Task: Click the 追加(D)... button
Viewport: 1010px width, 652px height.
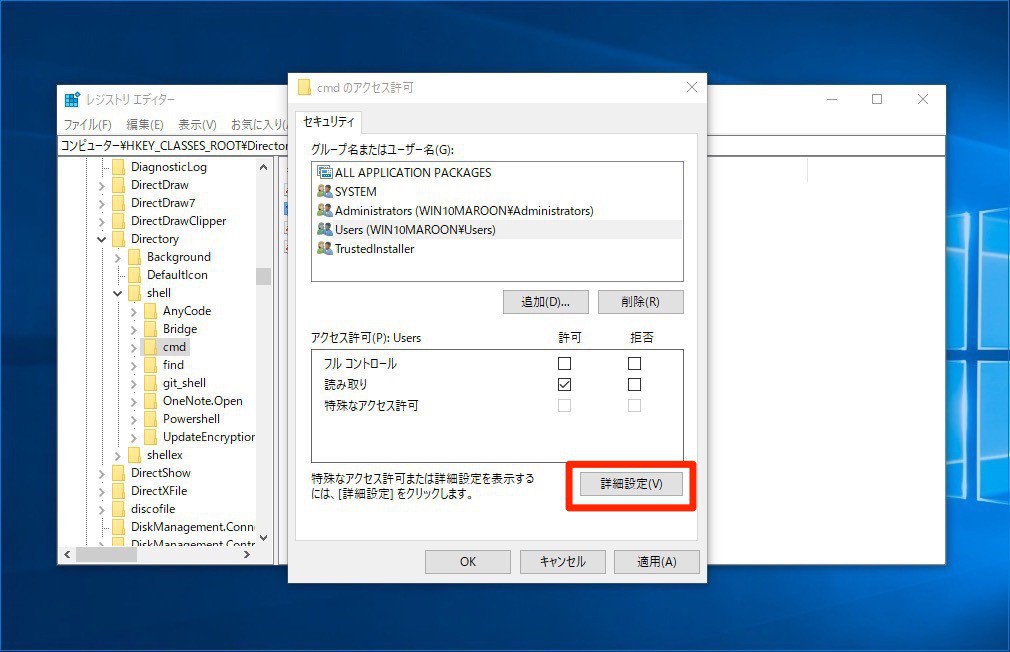Action: tap(546, 302)
